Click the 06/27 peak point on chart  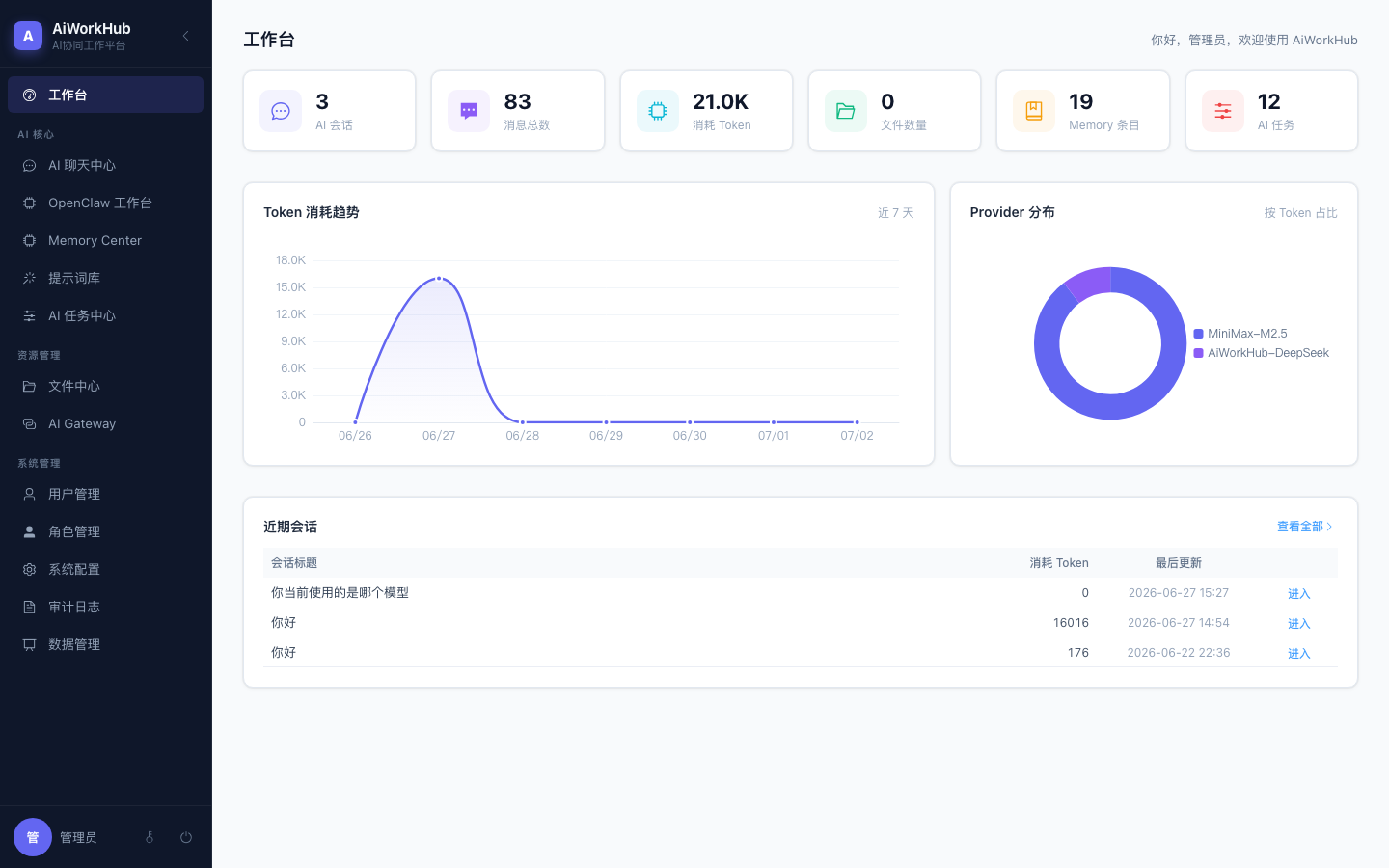click(x=439, y=278)
